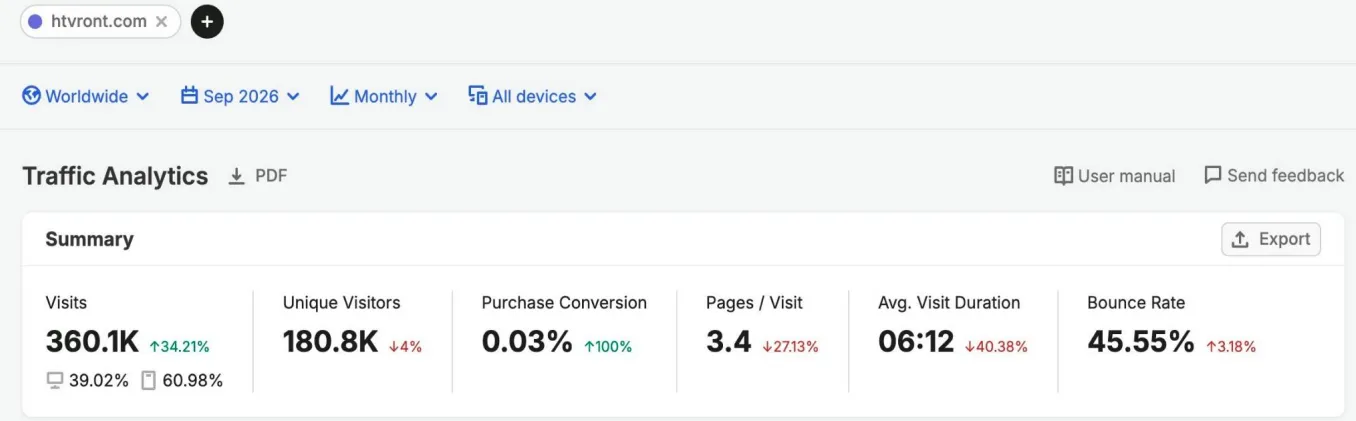The image size is (1356, 421).
Task: Click the Traffic Analytics page title
Action: [115, 176]
